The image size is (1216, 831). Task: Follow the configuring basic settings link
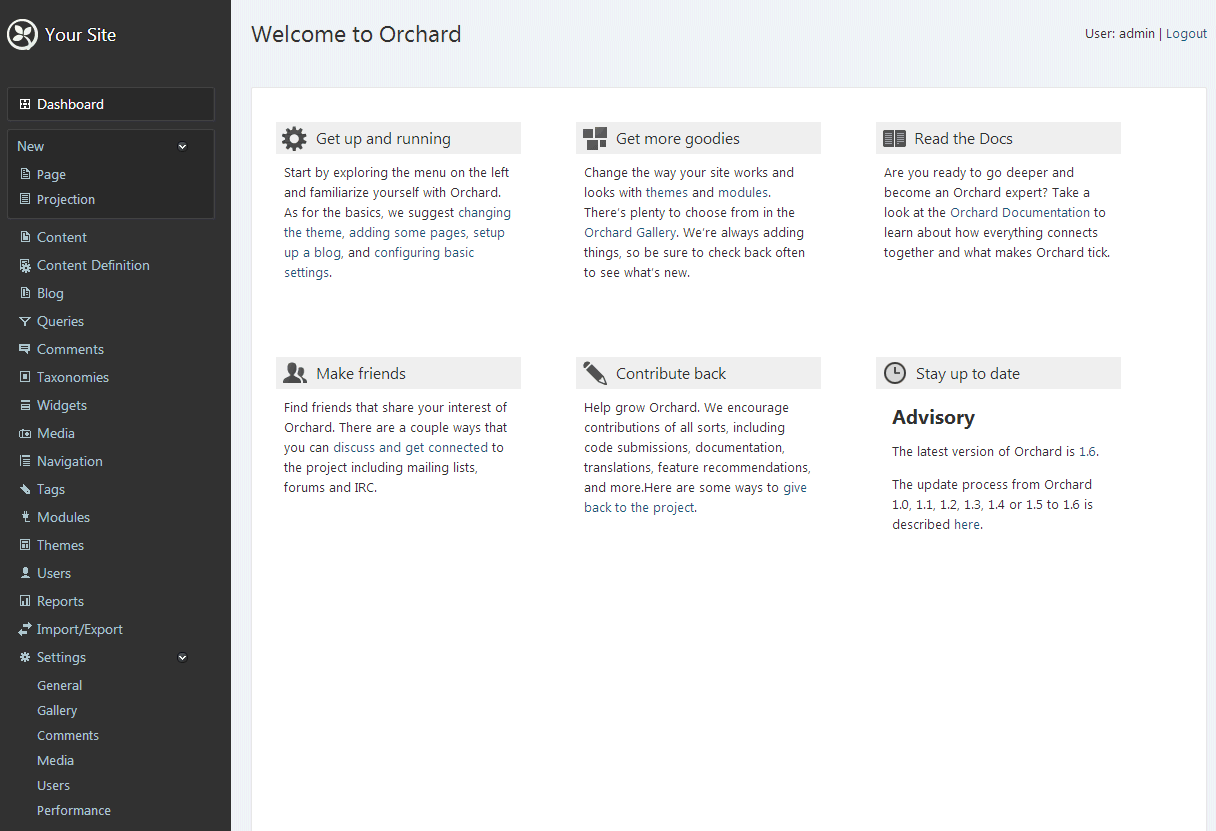tap(379, 262)
